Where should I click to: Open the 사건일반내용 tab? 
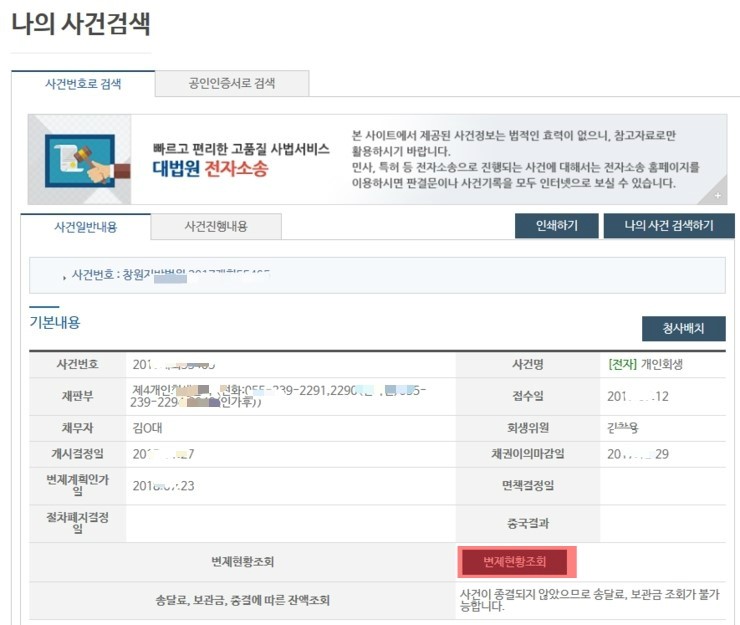(x=85, y=227)
